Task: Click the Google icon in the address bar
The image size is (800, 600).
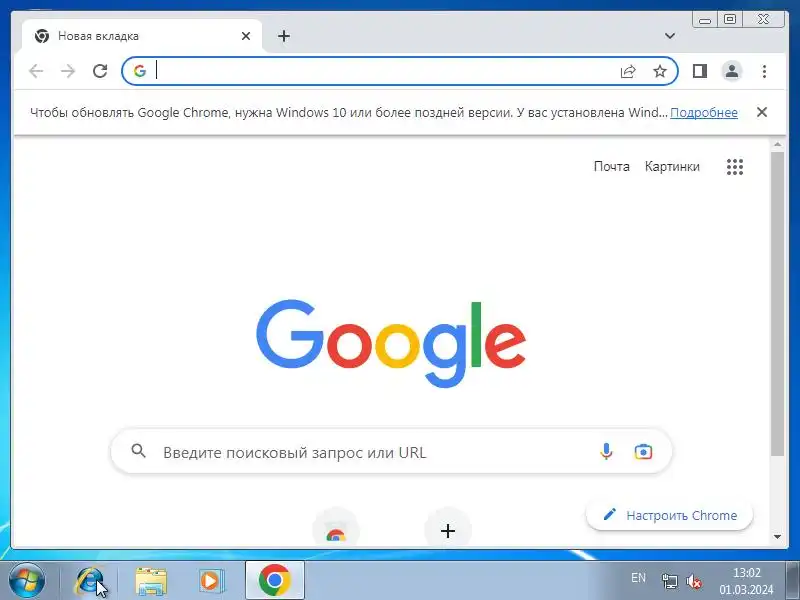Action: point(140,71)
